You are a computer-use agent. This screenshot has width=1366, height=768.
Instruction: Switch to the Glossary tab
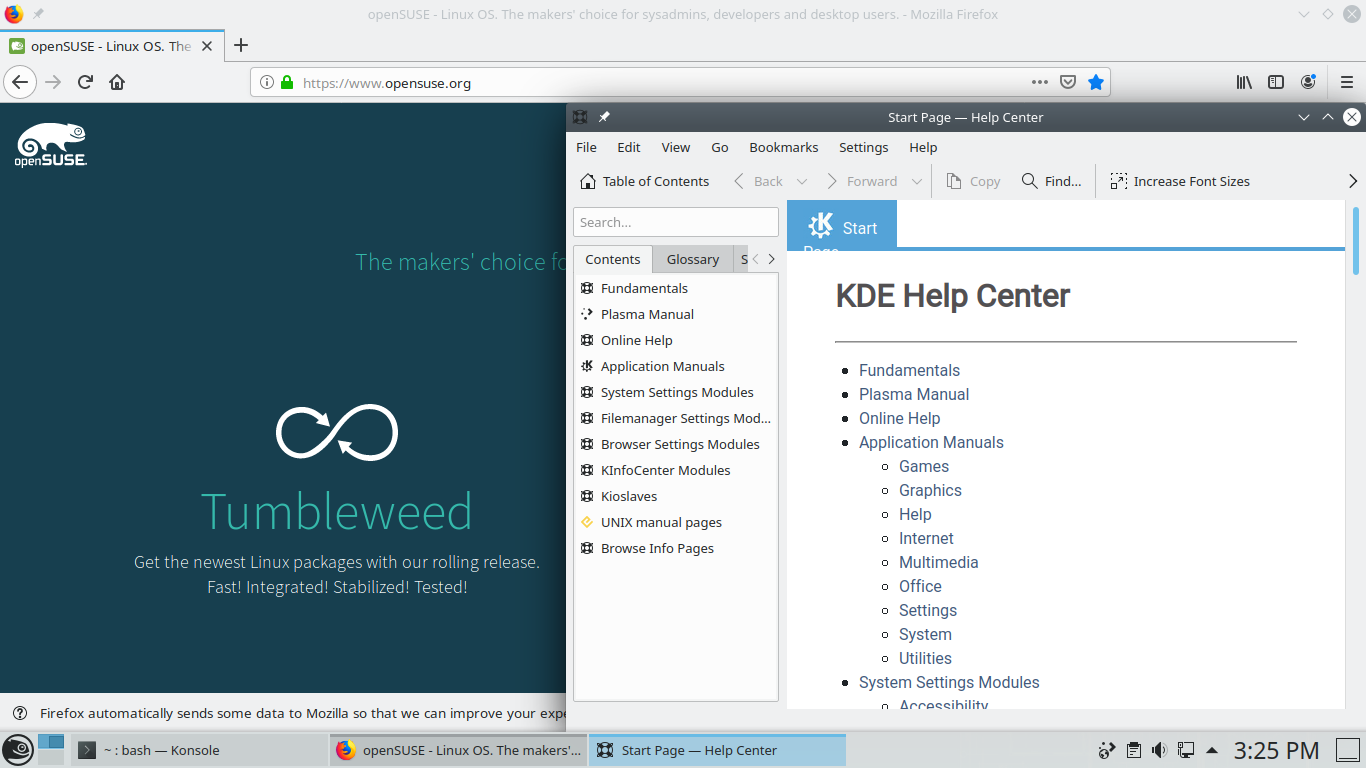pyautogui.click(x=693, y=259)
